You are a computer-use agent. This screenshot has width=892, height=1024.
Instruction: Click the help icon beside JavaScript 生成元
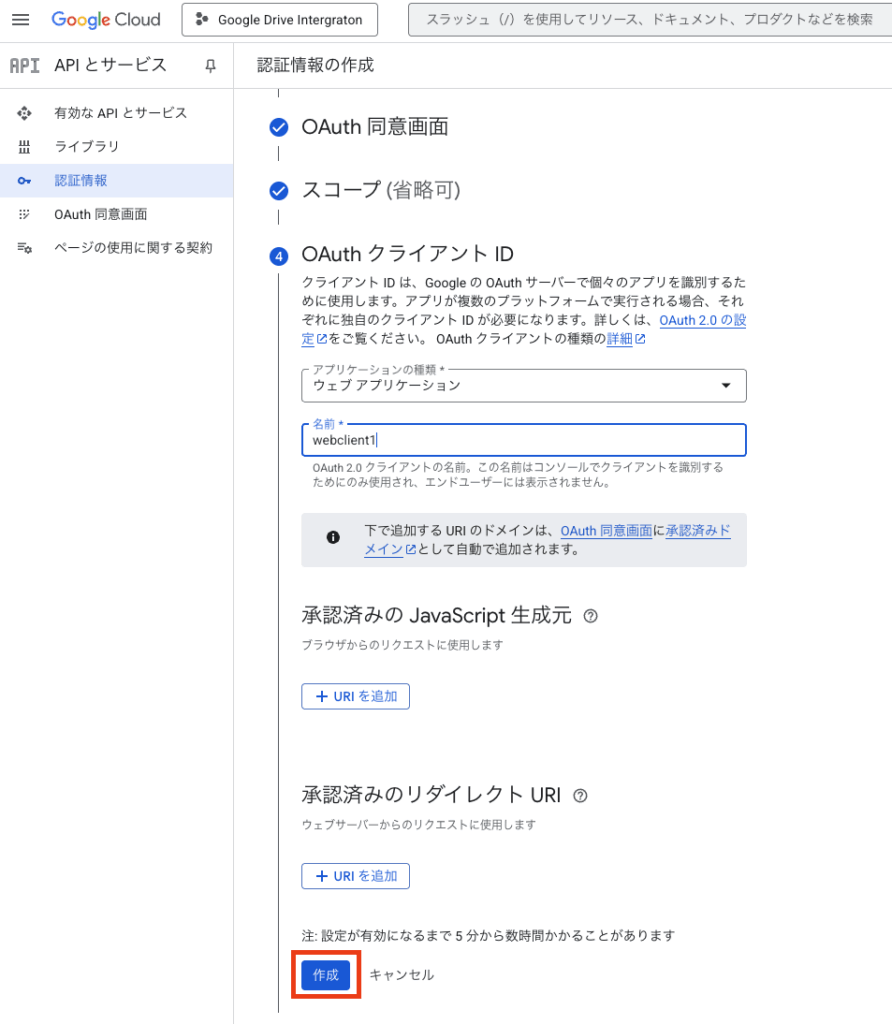tap(590, 616)
